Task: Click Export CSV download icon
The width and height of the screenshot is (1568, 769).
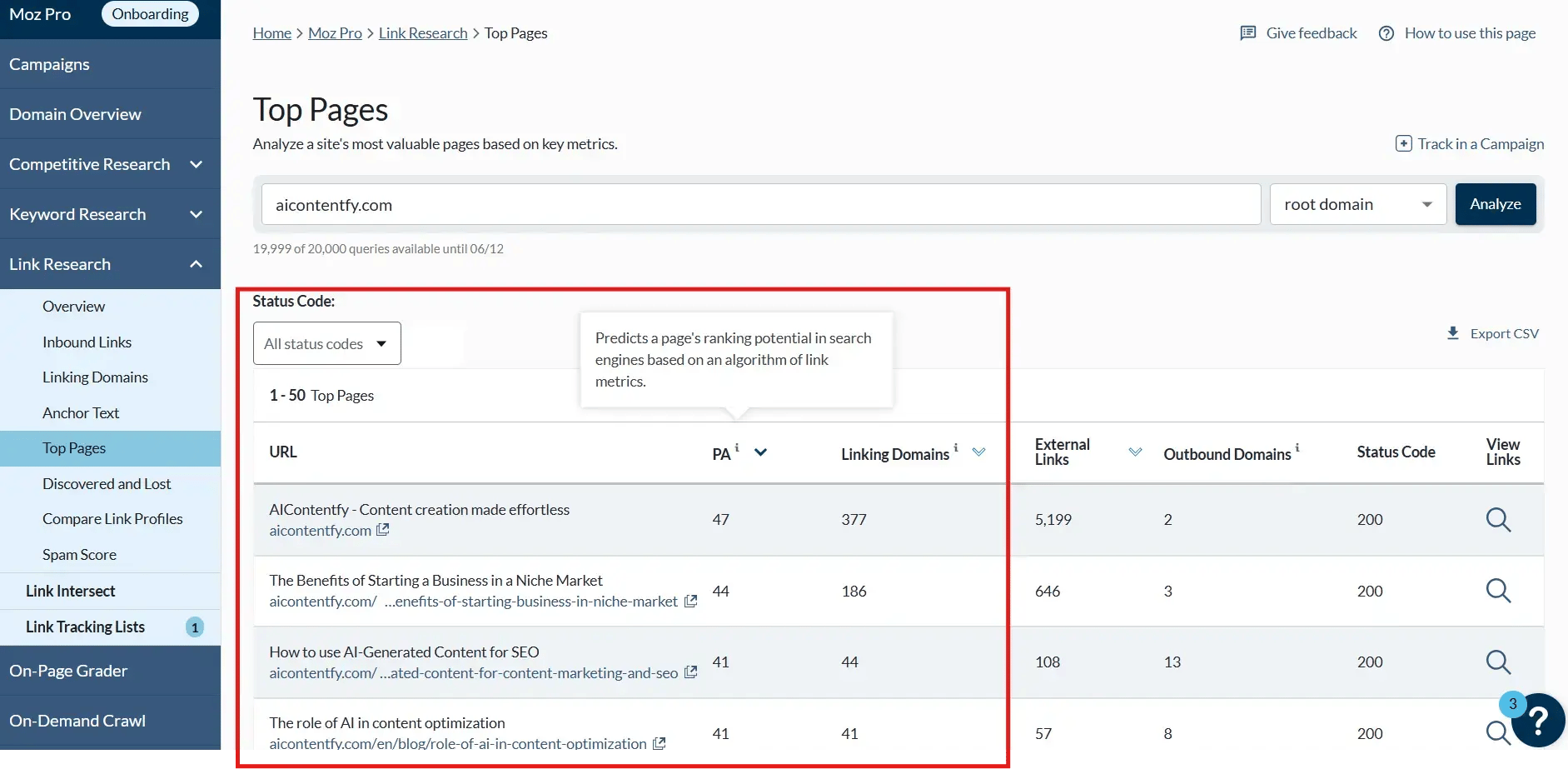Action: click(1453, 333)
